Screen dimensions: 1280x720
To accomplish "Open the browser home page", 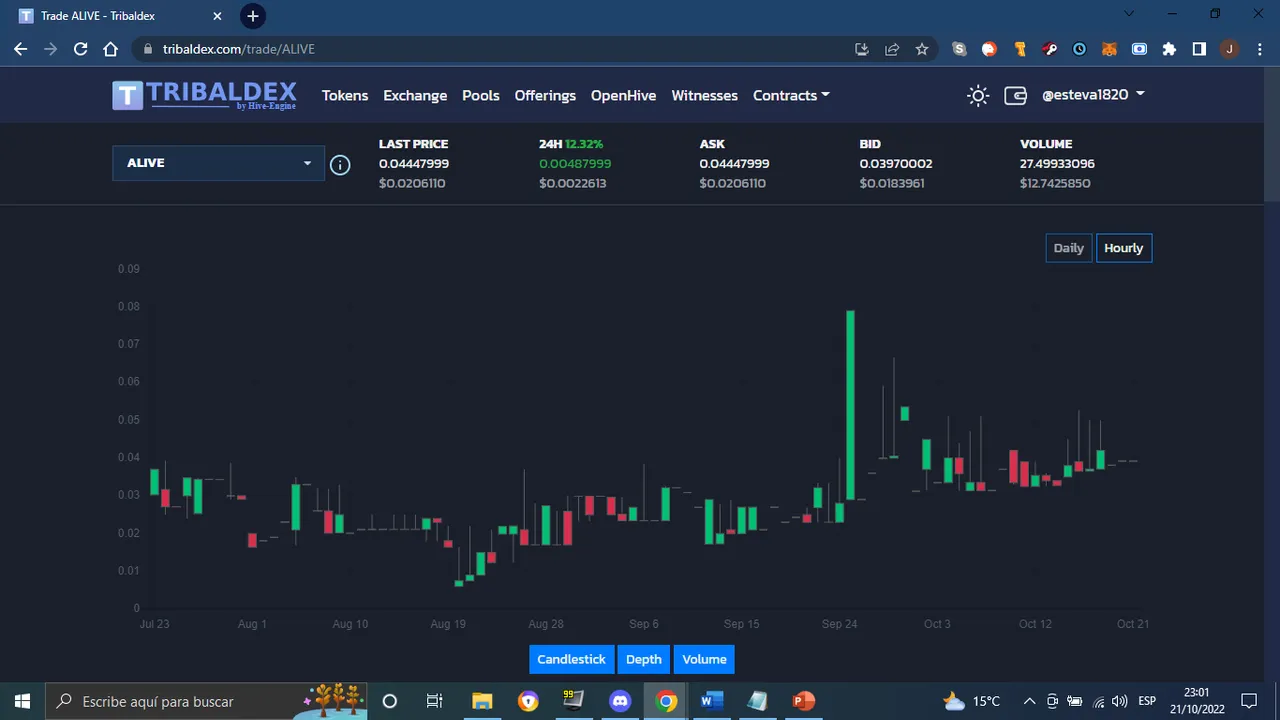I will (x=111, y=49).
